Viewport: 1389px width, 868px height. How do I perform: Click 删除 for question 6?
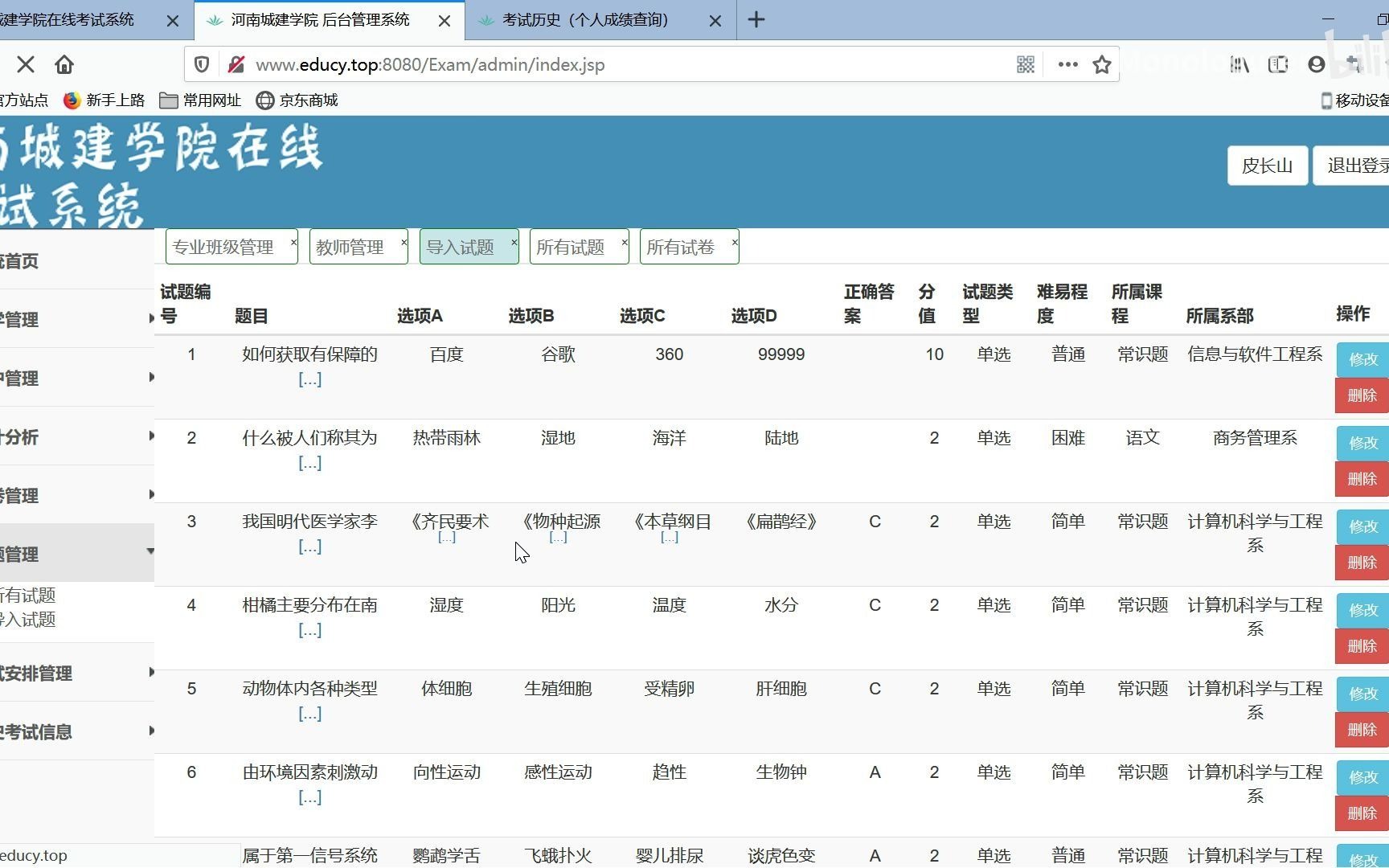1362,813
